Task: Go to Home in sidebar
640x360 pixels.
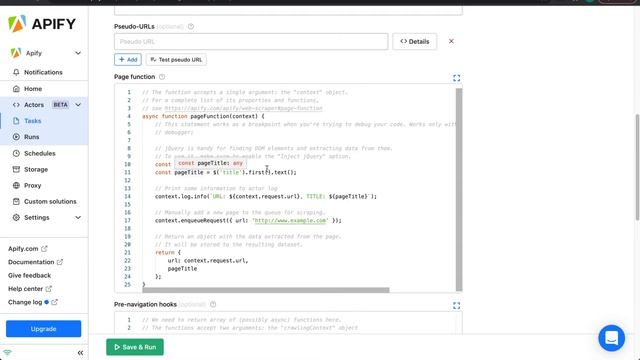Action: tap(33, 89)
